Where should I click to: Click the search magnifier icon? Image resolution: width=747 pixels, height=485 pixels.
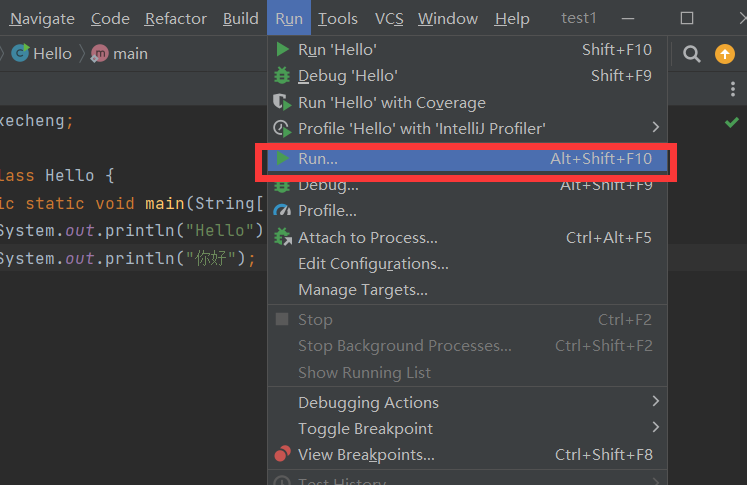pos(691,54)
